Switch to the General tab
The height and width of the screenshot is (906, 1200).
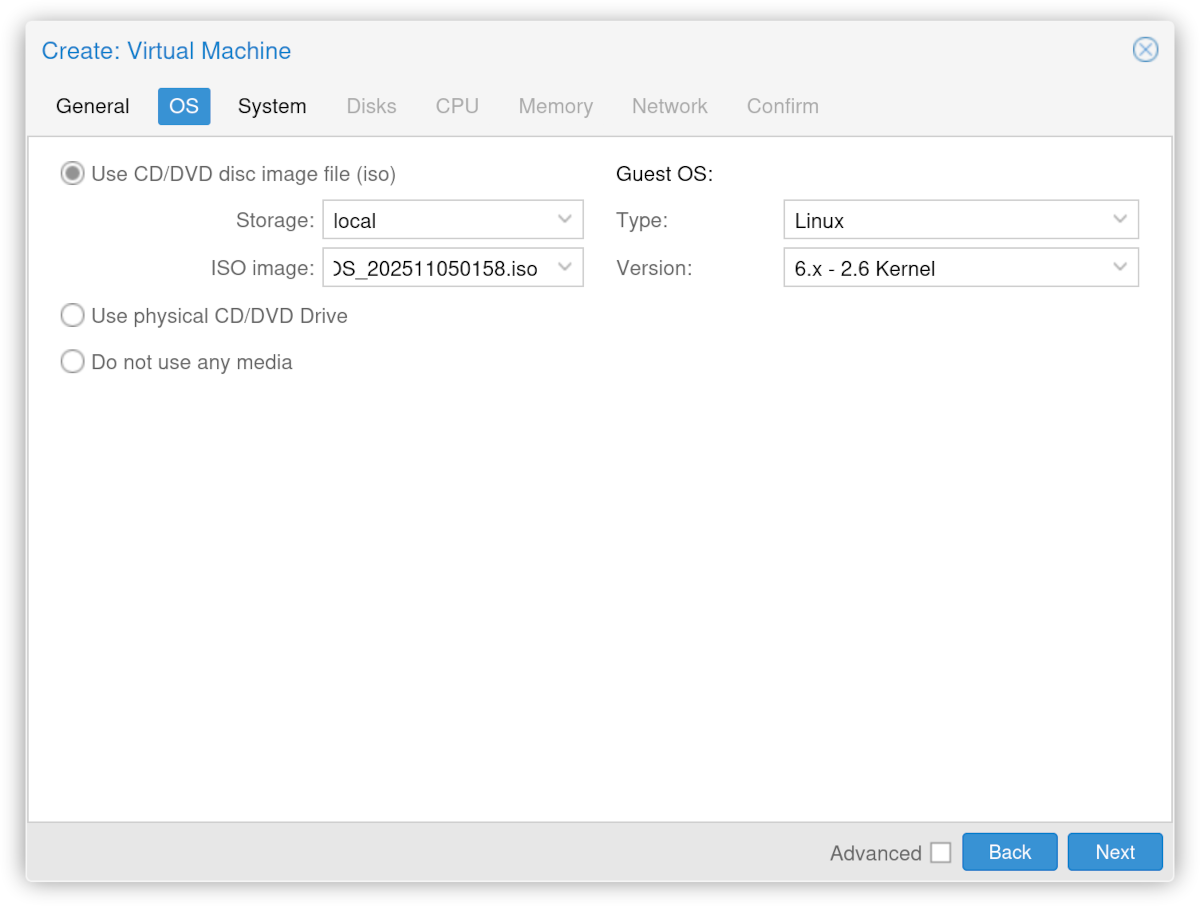(92, 106)
